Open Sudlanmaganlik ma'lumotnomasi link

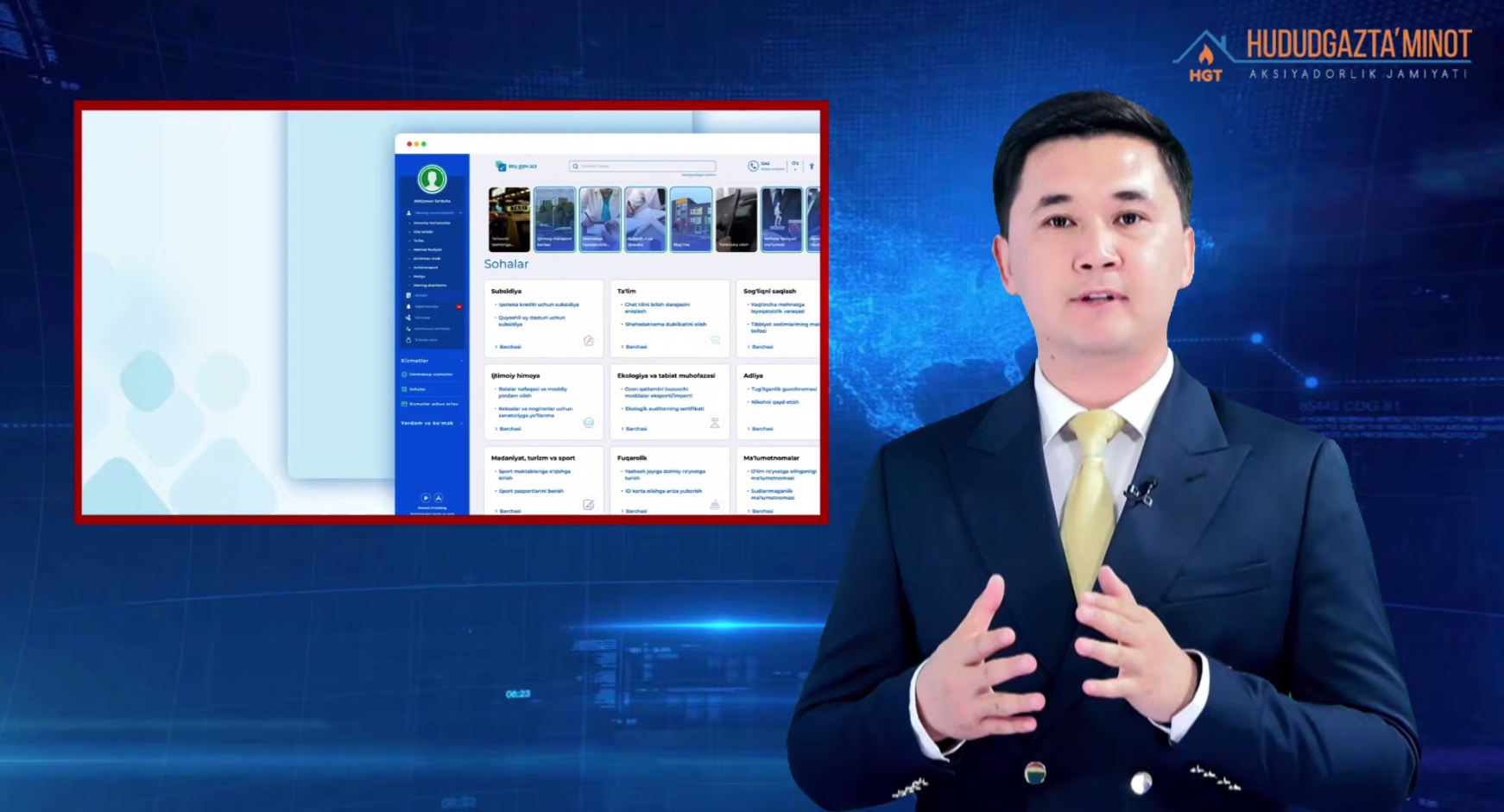pos(773,494)
